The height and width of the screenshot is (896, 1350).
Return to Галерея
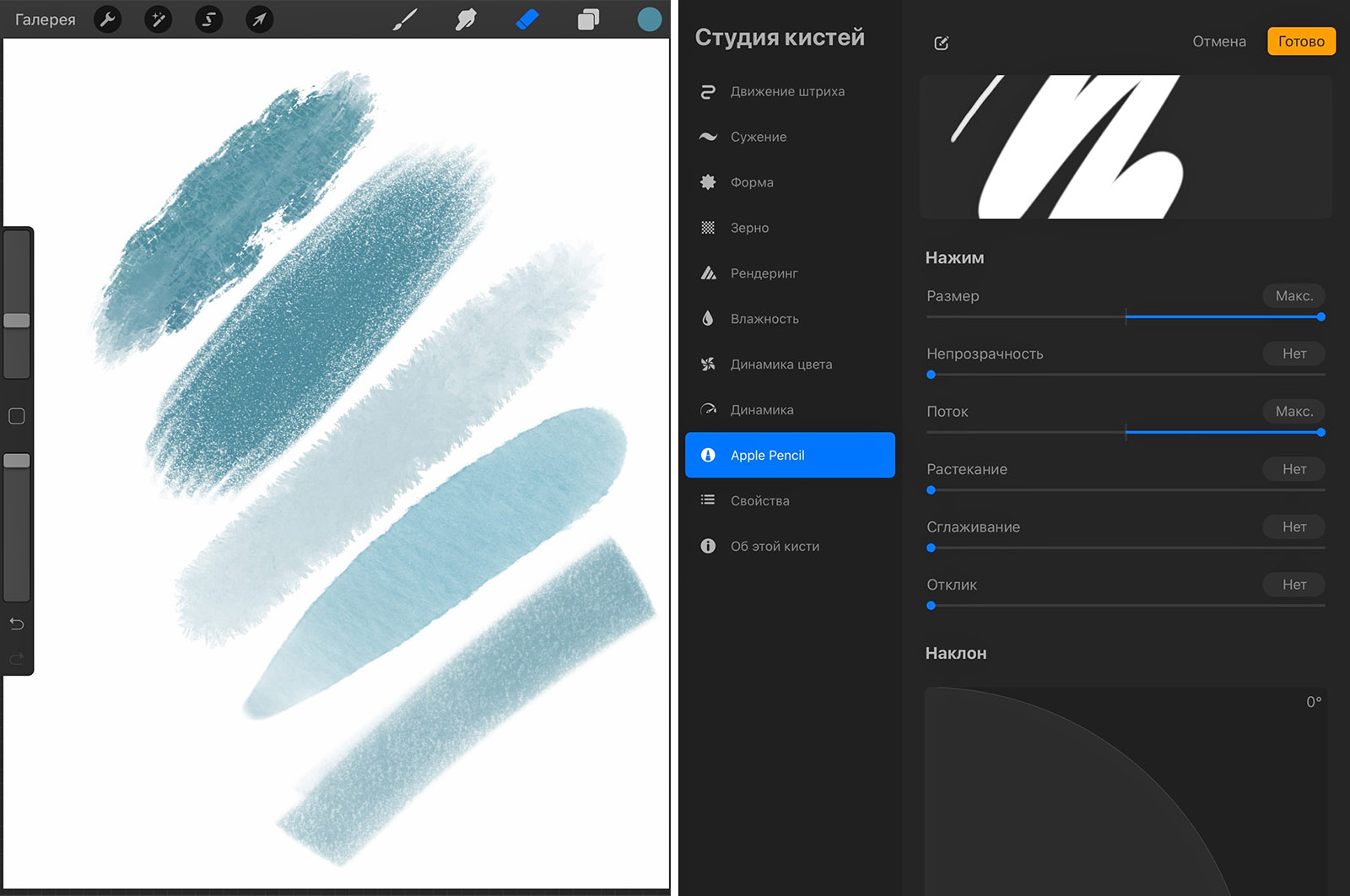coord(46,19)
